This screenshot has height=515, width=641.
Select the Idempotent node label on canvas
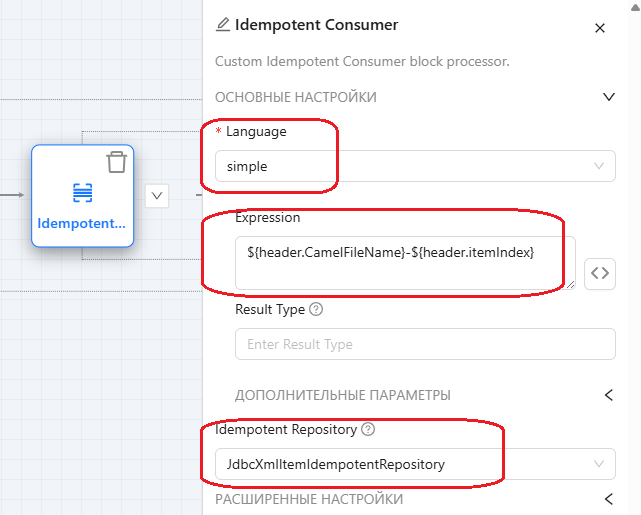click(x=83, y=224)
